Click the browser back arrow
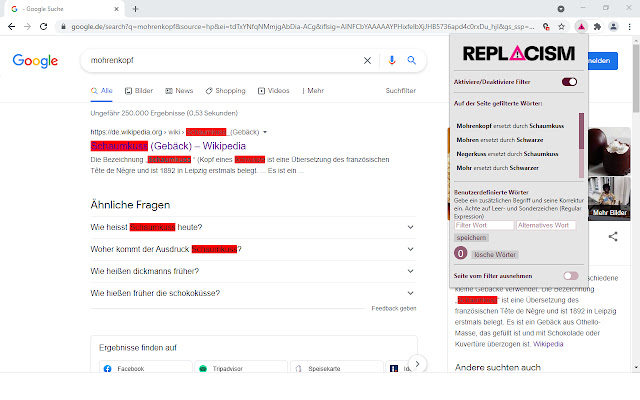 pos(11,27)
